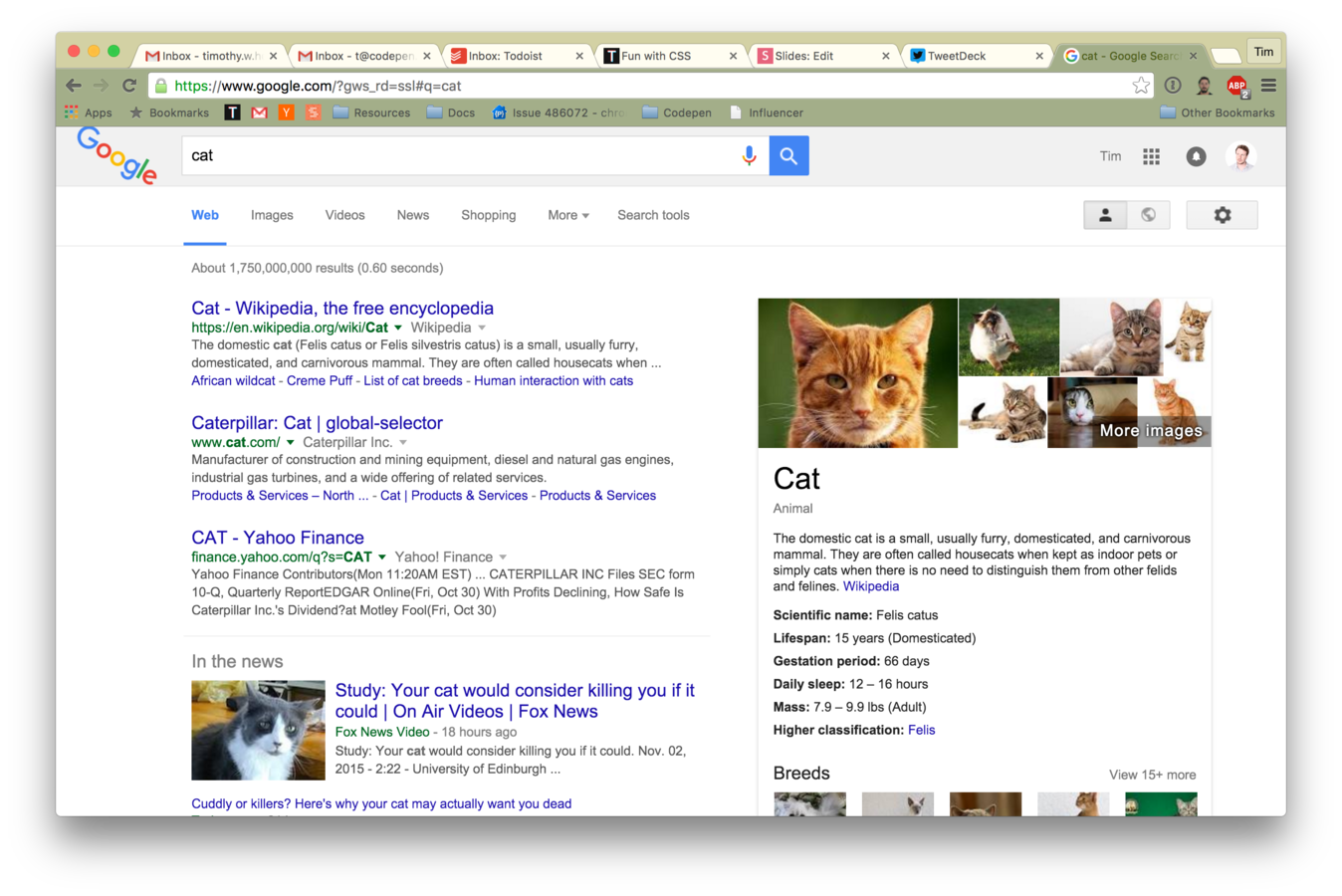
Task: Open the Fox News cat study headline
Action: [x=515, y=701]
